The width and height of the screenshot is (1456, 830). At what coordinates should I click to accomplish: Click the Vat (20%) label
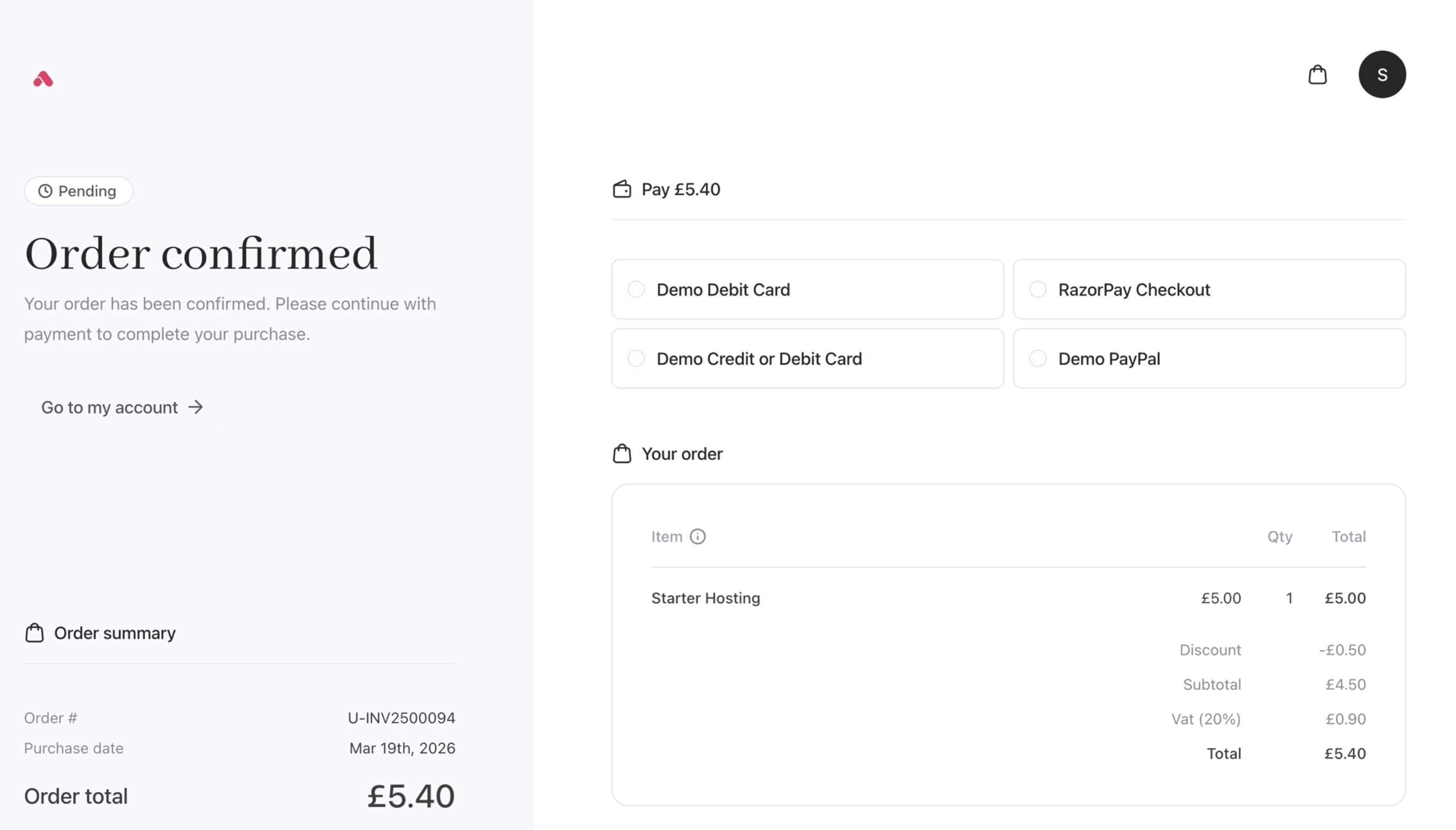(x=1206, y=719)
